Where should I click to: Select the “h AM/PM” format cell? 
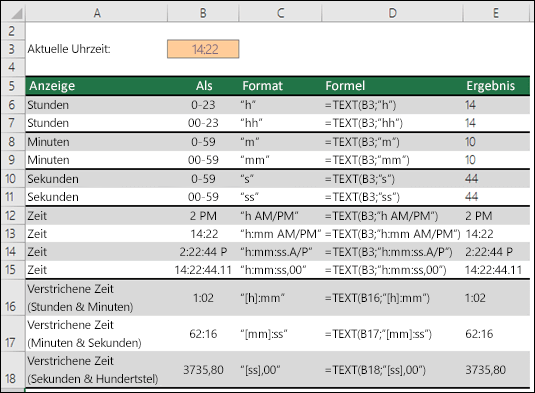280,216
